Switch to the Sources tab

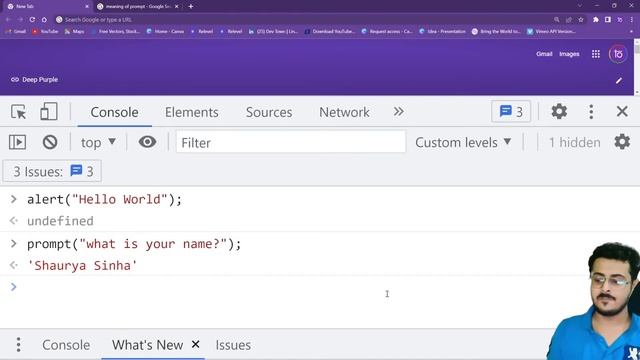269,112
